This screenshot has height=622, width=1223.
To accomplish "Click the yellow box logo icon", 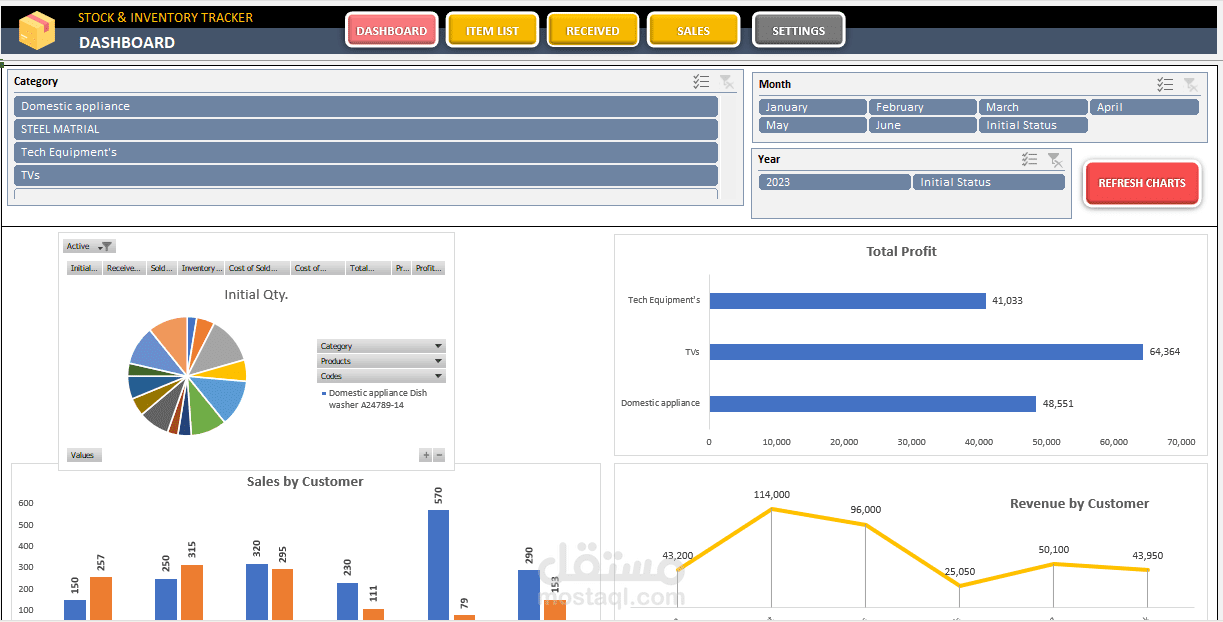I will click(x=37, y=29).
